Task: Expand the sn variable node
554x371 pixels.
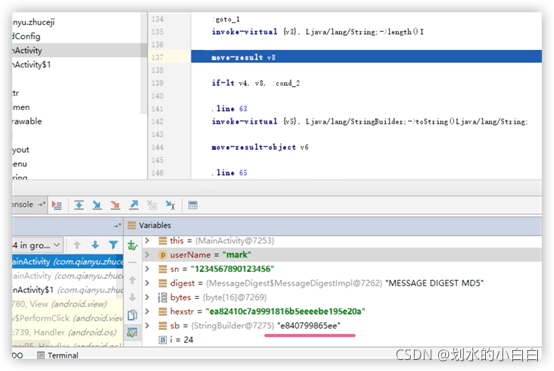Action: [147, 269]
